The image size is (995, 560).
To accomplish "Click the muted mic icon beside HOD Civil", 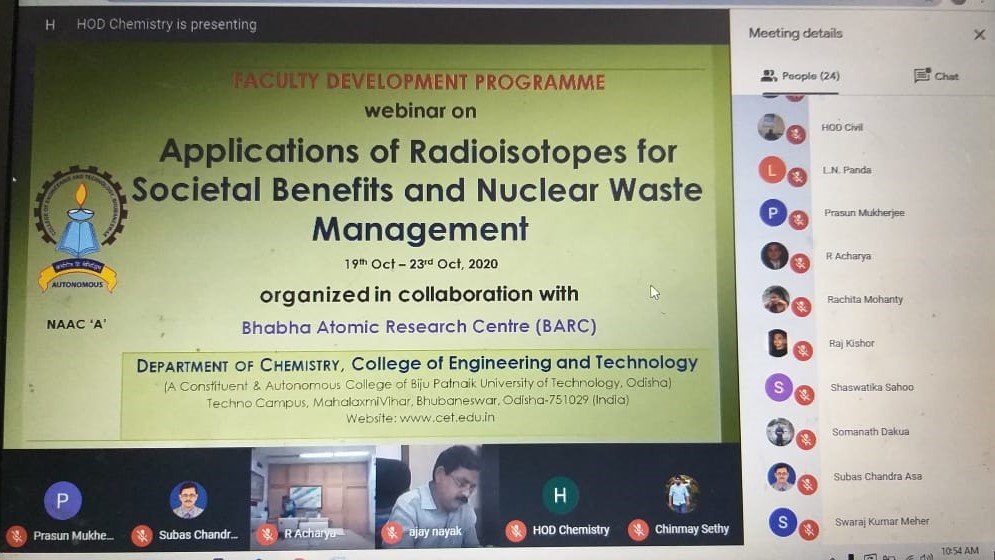I will tap(796, 134).
